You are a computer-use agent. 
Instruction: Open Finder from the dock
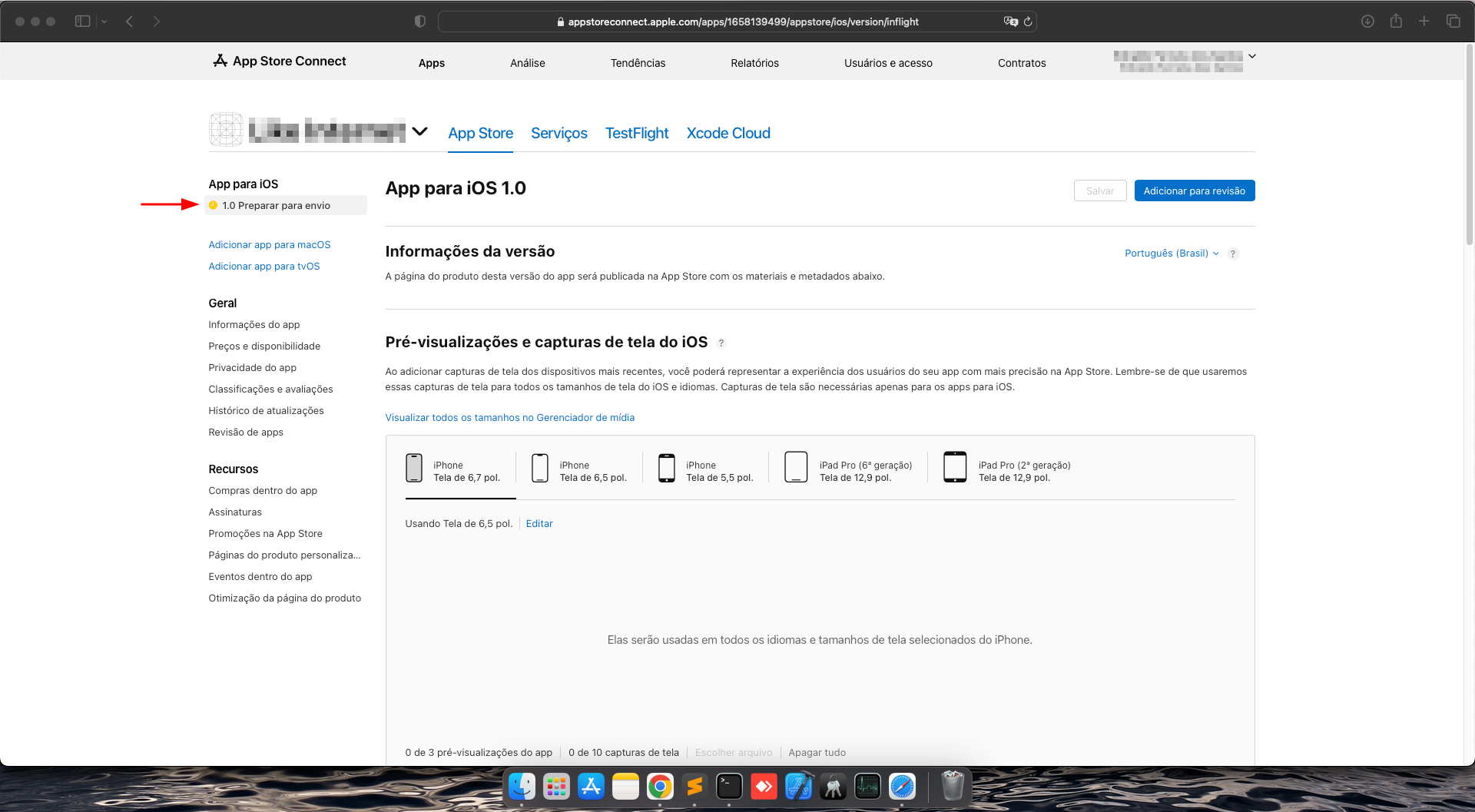(x=522, y=787)
